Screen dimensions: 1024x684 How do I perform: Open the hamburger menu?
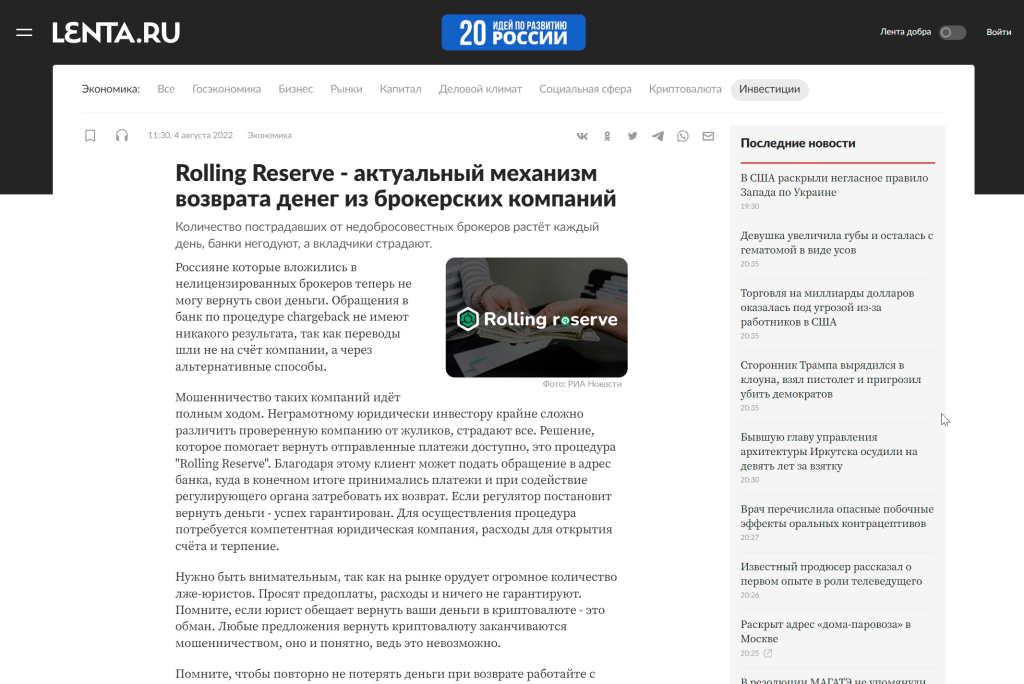tap(24, 32)
